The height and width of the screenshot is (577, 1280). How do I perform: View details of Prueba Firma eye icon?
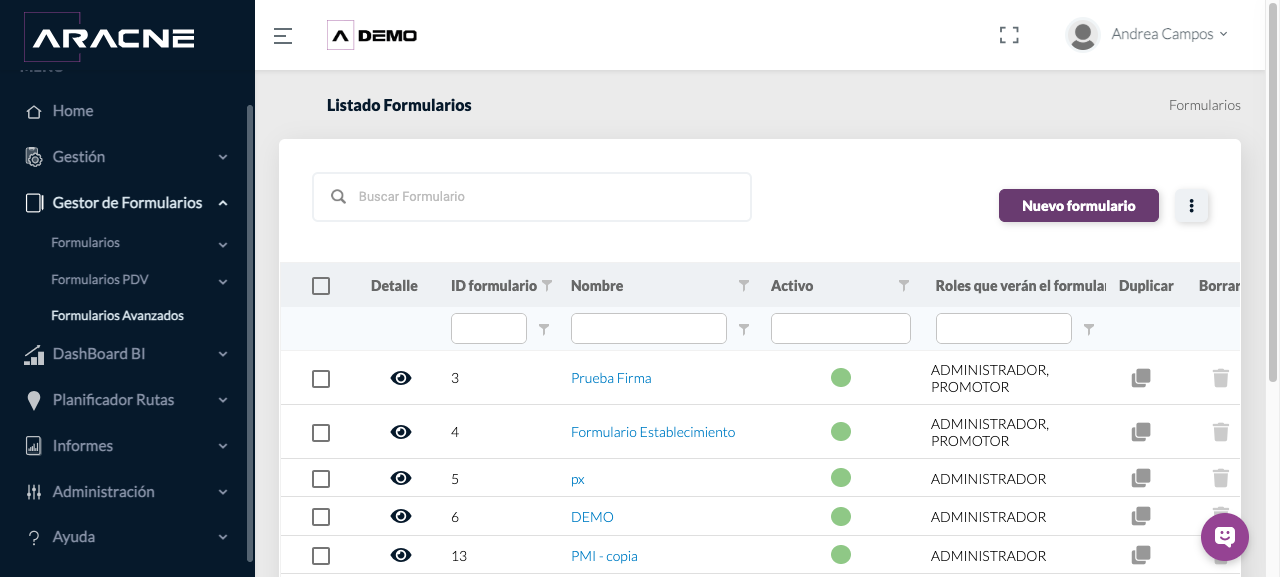[401, 378]
